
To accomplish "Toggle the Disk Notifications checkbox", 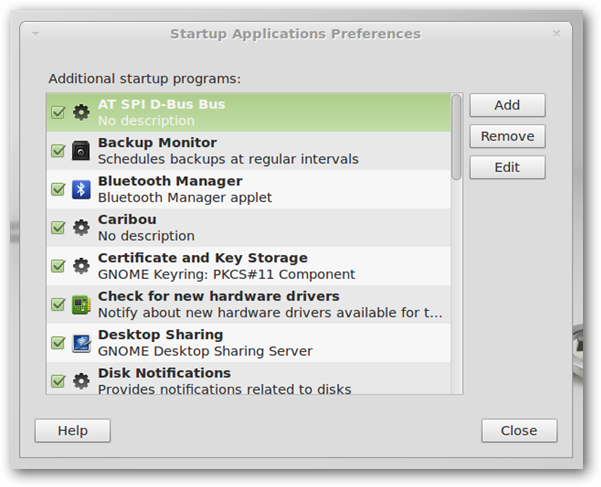I will 58,381.
